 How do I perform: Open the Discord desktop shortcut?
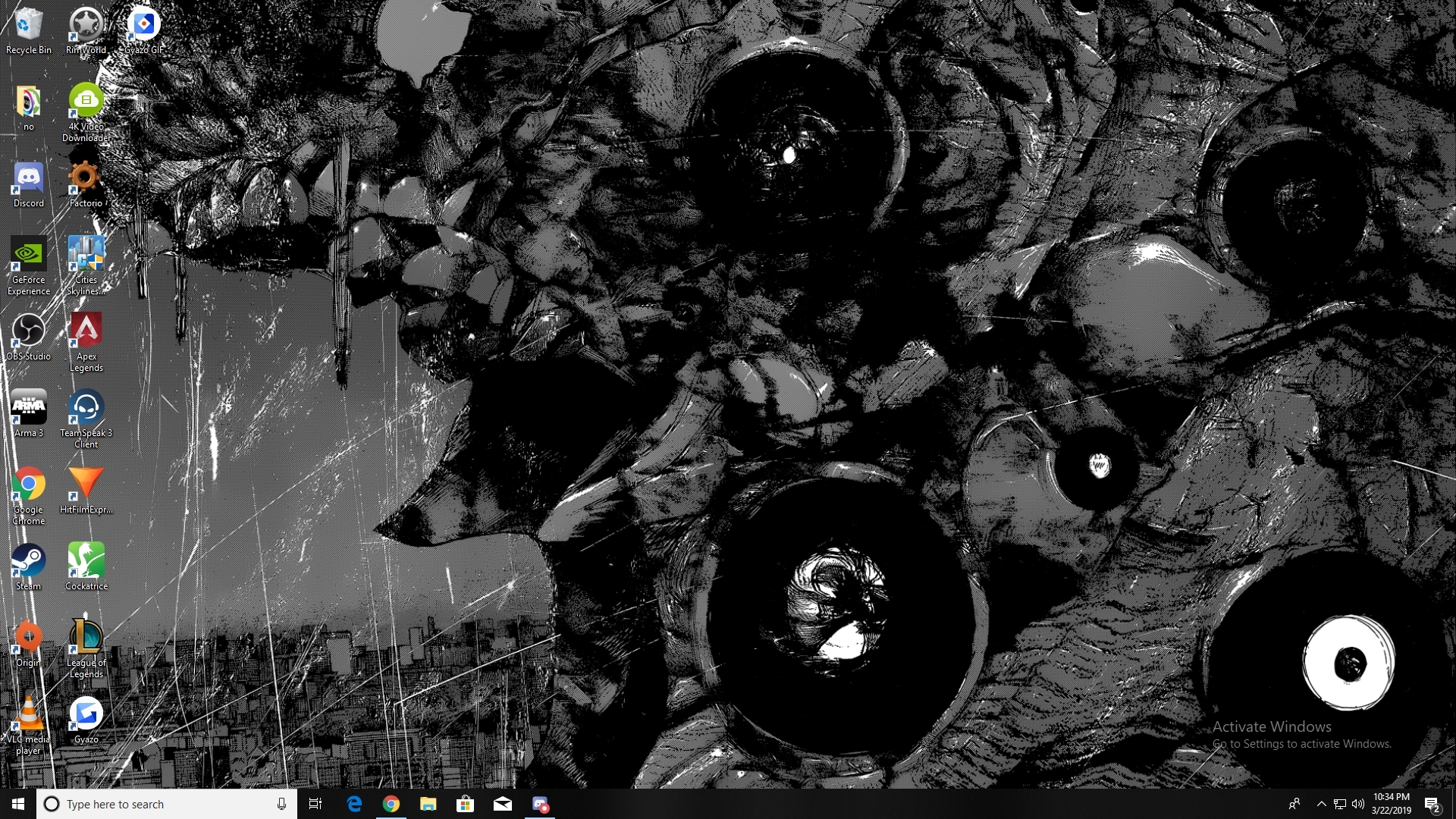[29, 180]
